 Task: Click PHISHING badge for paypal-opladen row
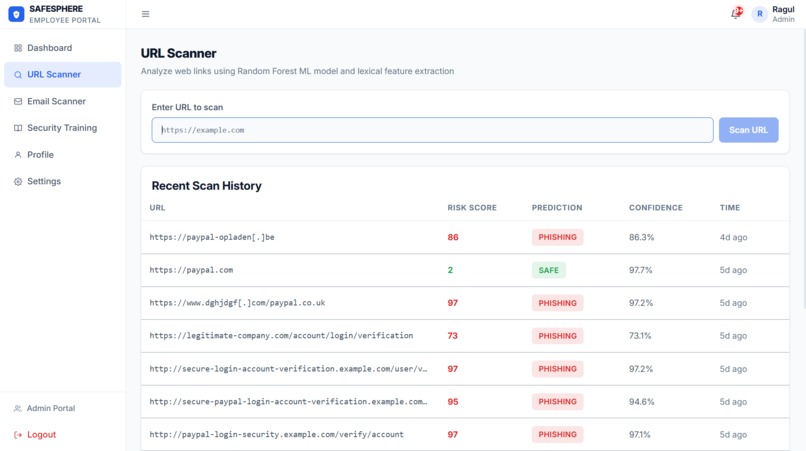point(557,237)
